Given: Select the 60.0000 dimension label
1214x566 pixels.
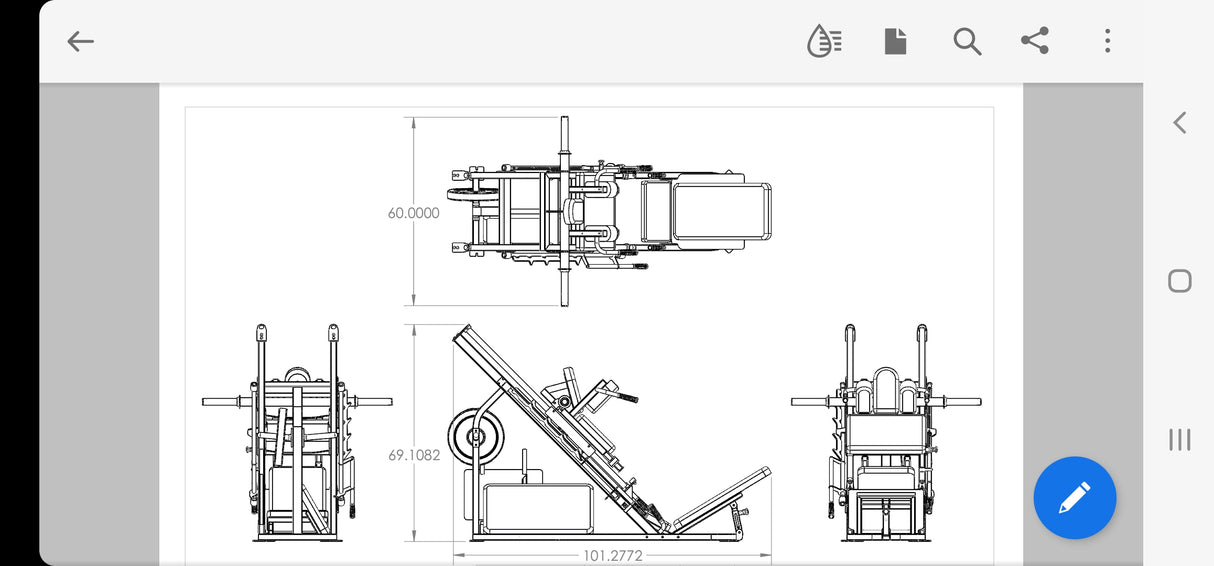Looking at the screenshot, I should pos(413,213).
